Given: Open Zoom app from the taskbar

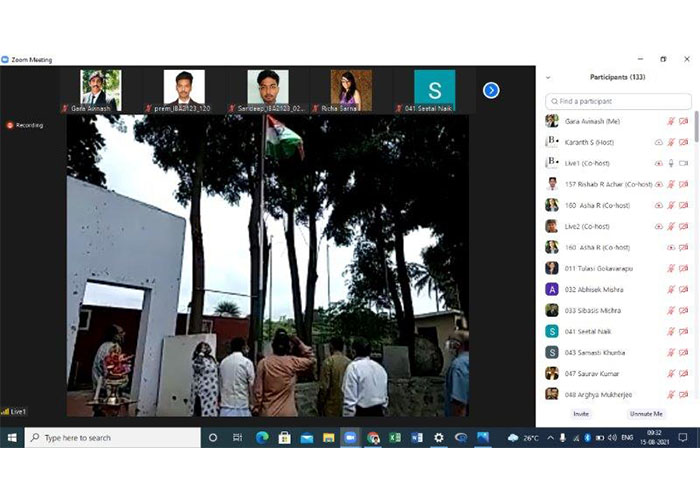Looking at the screenshot, I should (x=350, y=438).
